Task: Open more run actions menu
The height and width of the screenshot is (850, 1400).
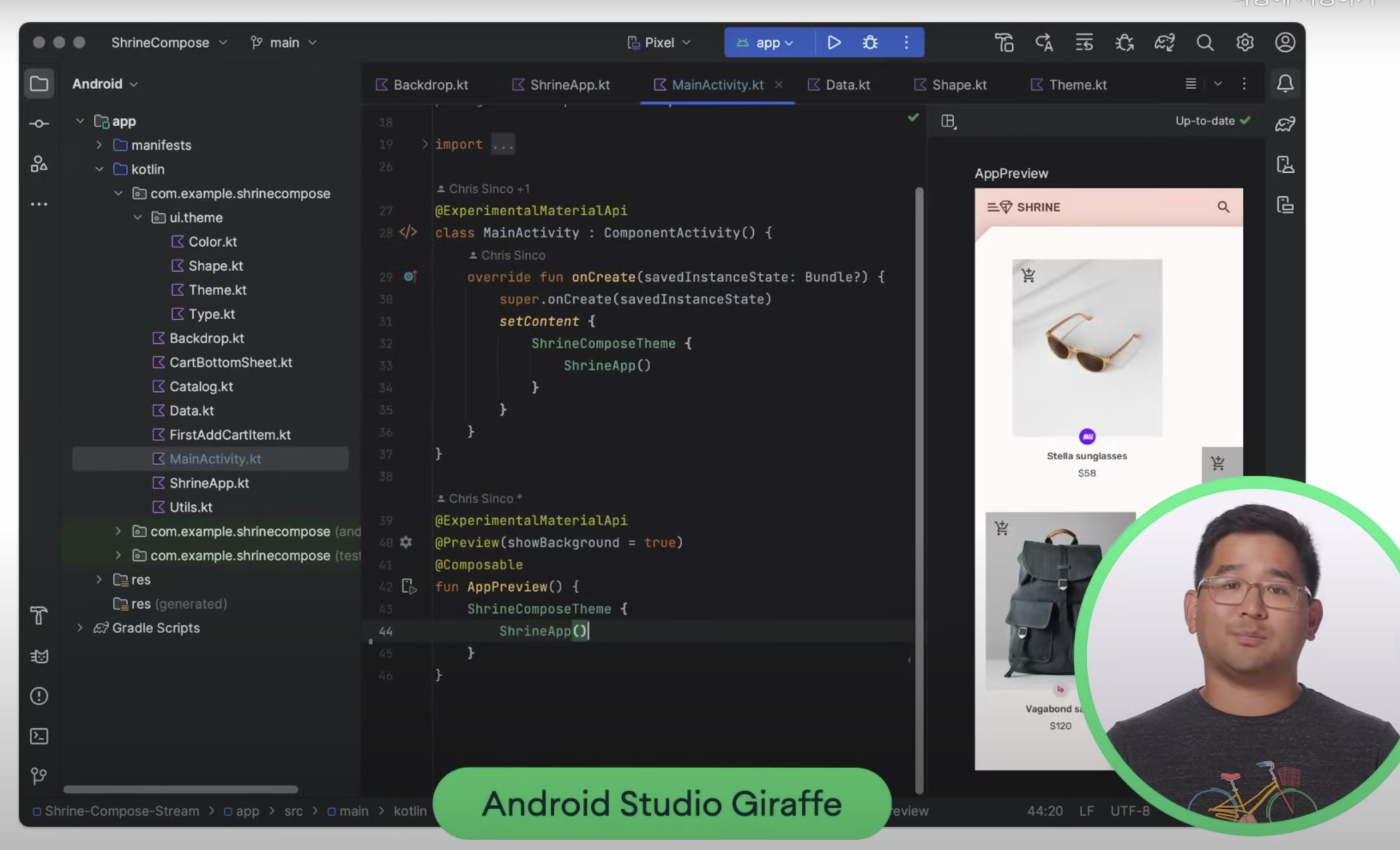Action: (x=906, y=42)
